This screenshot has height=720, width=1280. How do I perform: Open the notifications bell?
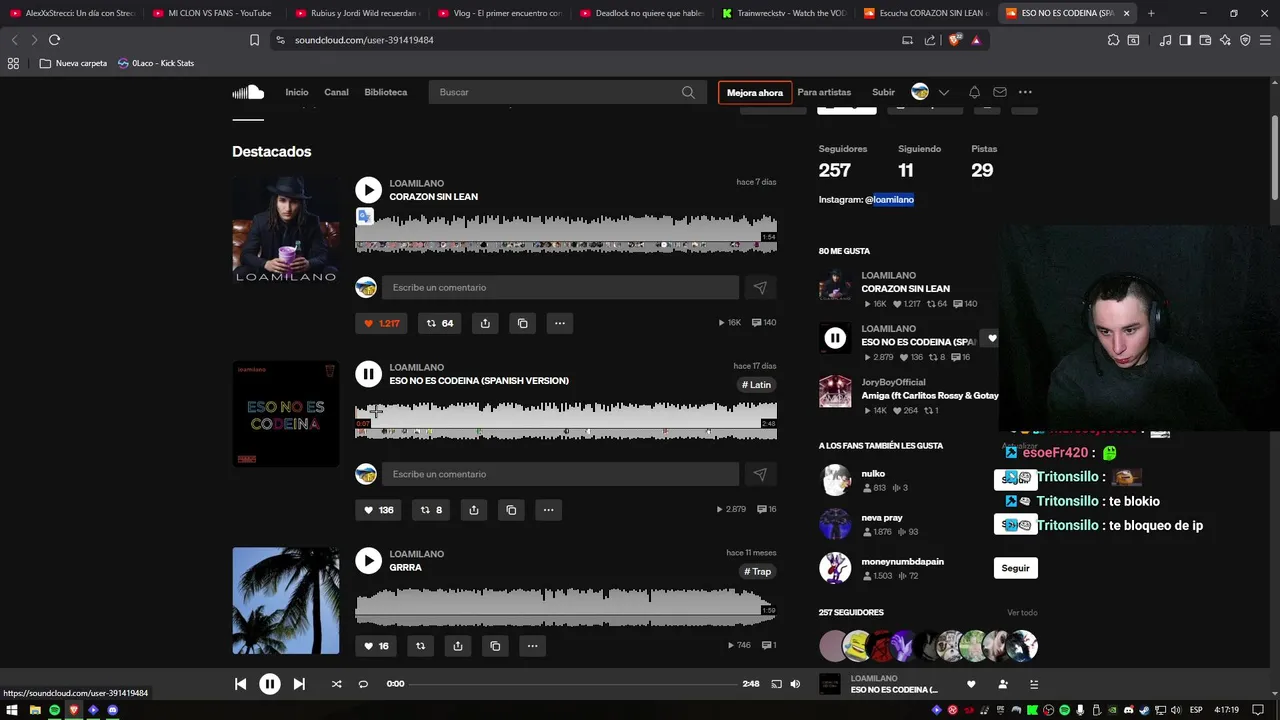[974, 92]
